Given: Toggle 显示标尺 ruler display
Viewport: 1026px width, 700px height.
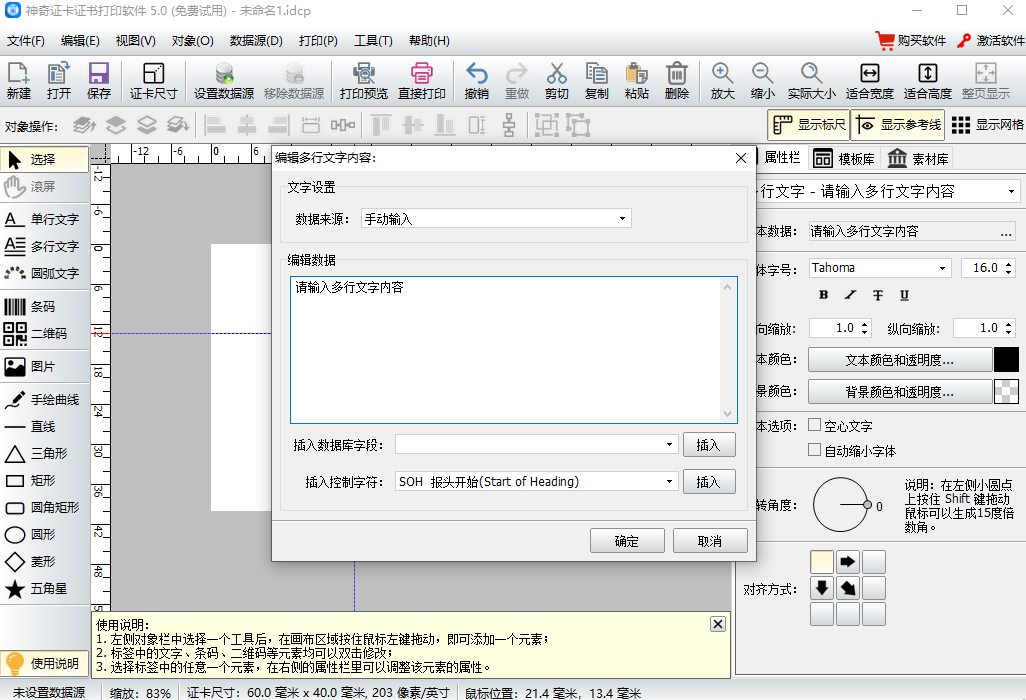Looking at the screenshot, I should pyautogui.click(x=808, y=124).
